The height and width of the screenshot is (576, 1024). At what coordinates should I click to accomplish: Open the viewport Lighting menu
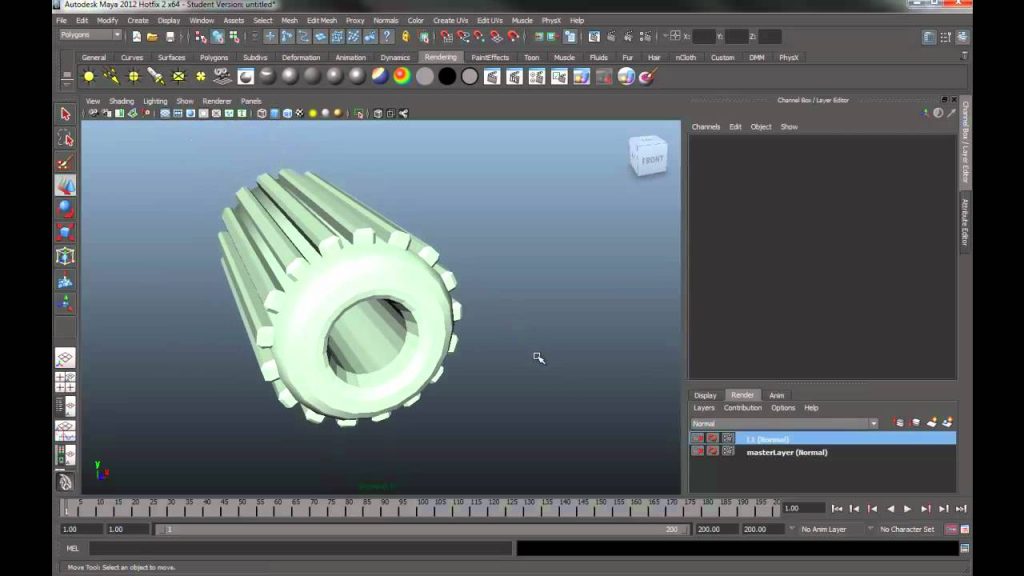[x=155, y=101]
